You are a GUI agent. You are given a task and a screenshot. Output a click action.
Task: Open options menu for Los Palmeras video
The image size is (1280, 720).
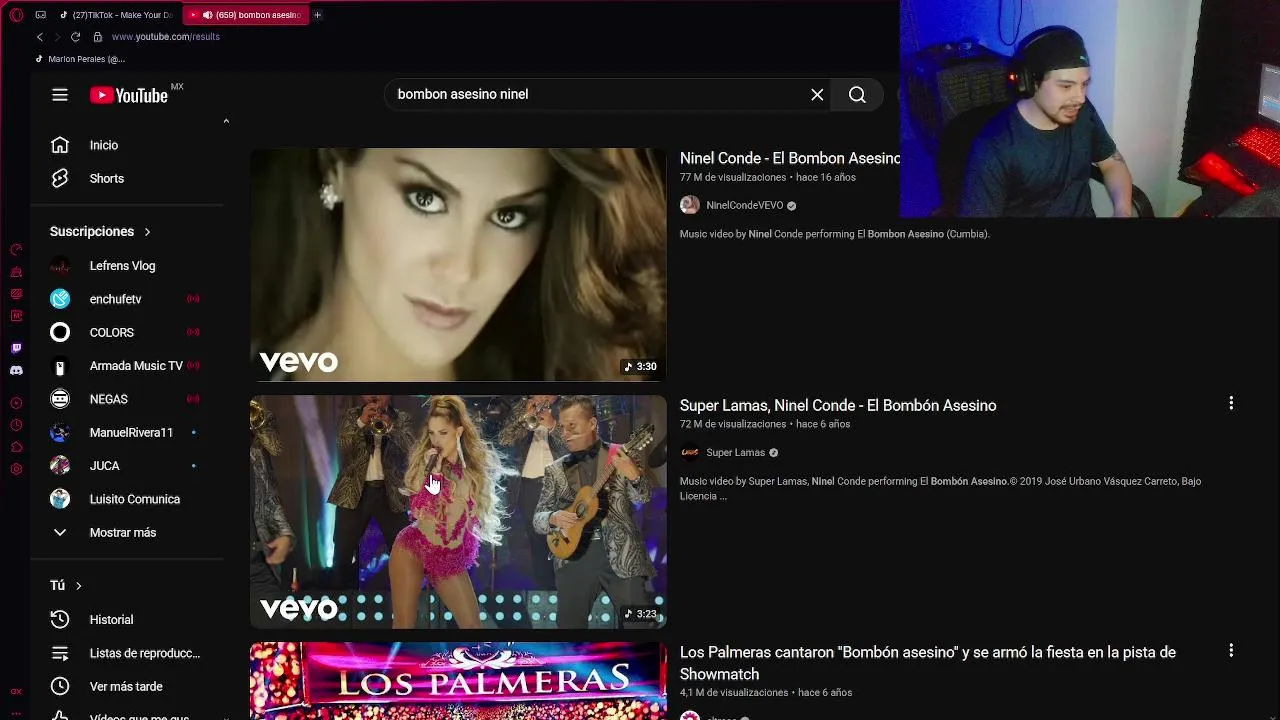(1231, 650)
